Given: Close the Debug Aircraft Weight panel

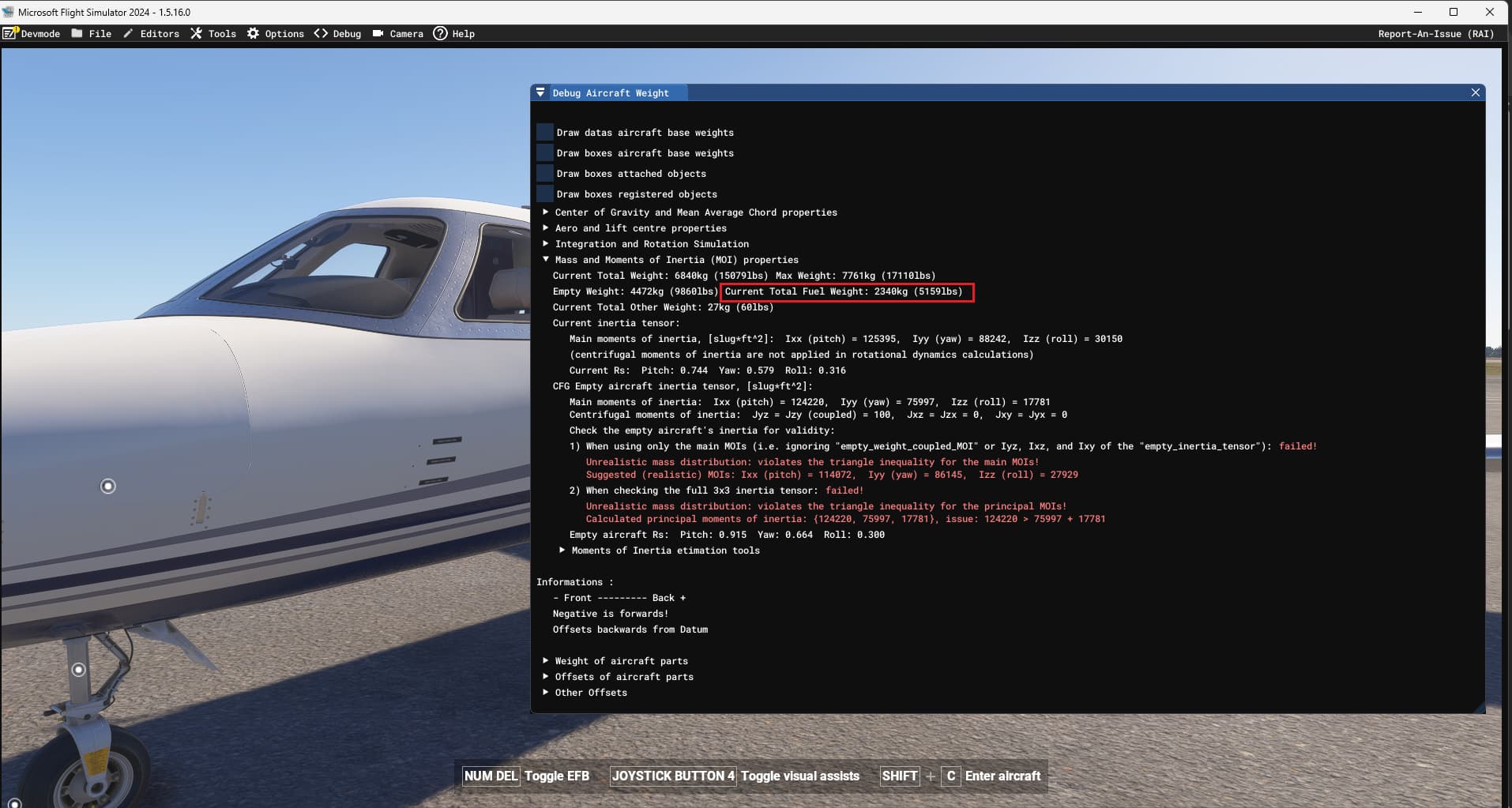Looking at the screenshot, I should click(1475, 92).
